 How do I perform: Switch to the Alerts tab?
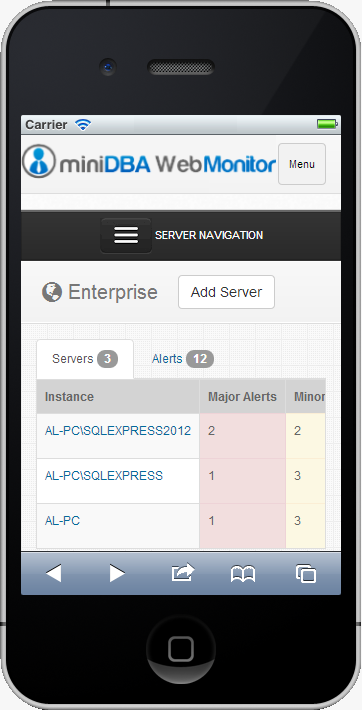(x=183, y=359)
